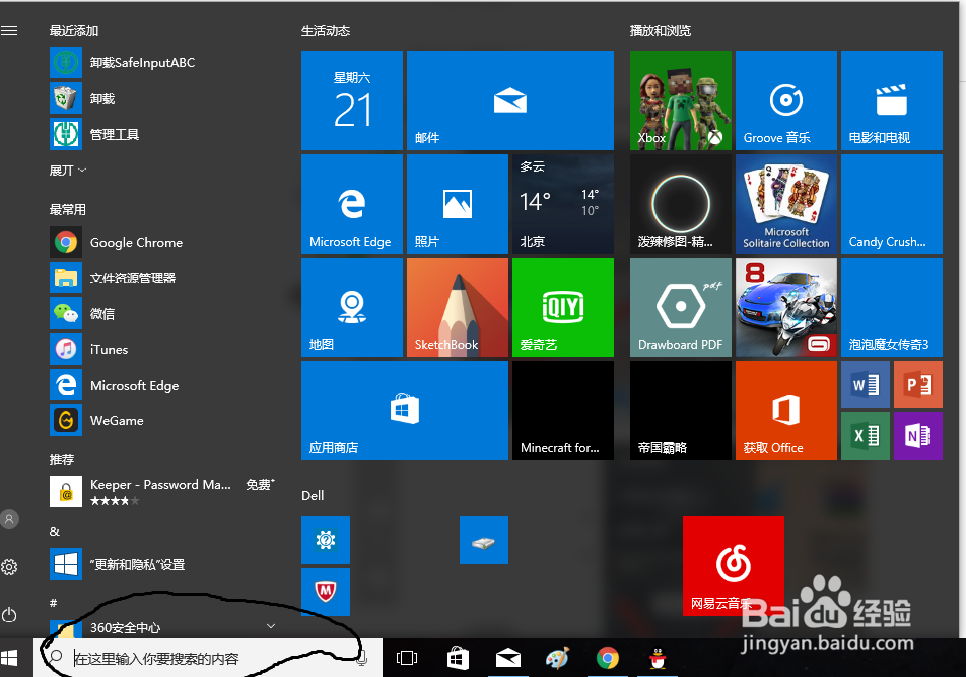
Task: Launch Microsoft Edge from the app list
Action: (x=163, y=385)
